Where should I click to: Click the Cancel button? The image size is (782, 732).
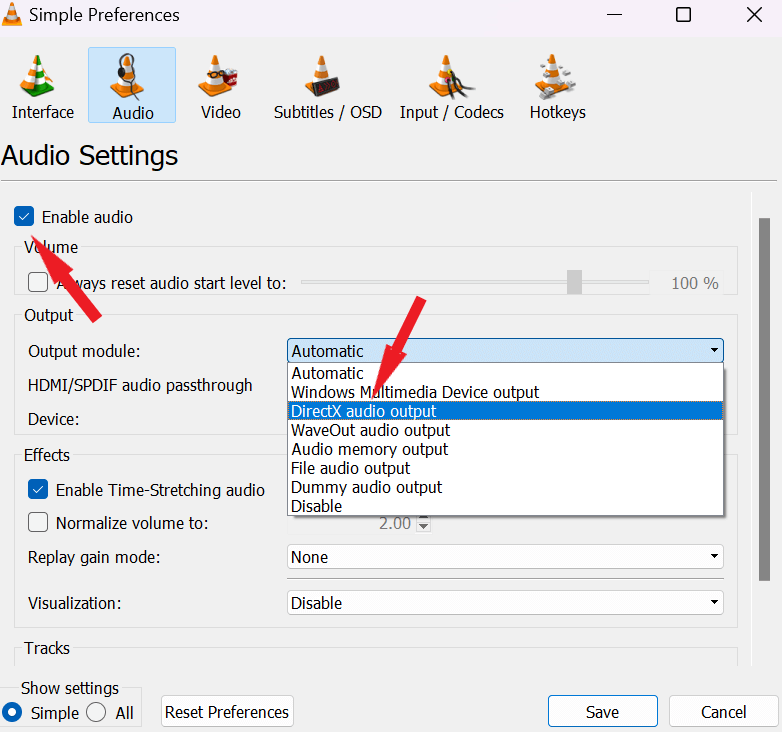(724, 712)
